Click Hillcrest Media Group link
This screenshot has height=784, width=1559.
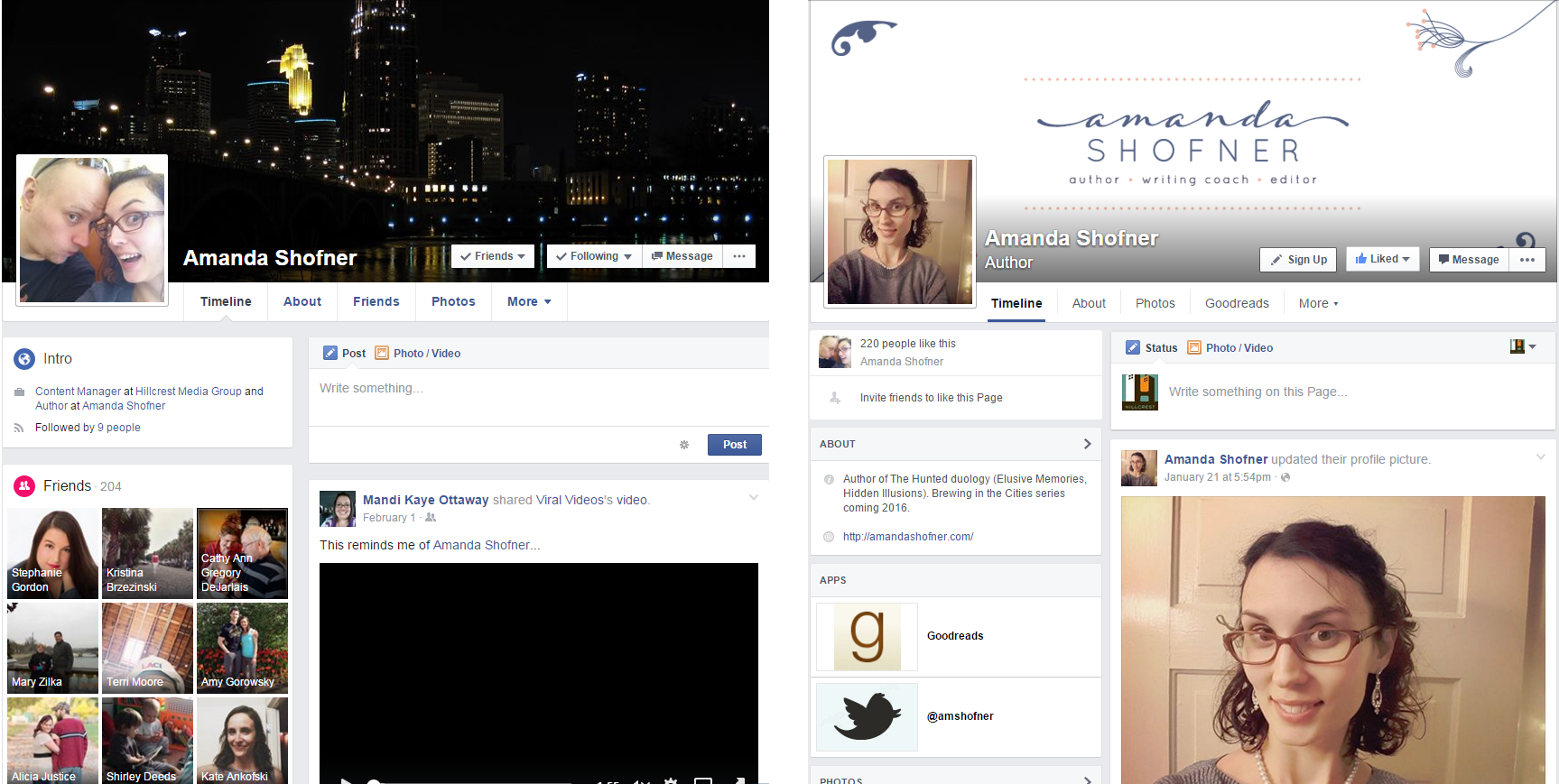pos(189,392)
